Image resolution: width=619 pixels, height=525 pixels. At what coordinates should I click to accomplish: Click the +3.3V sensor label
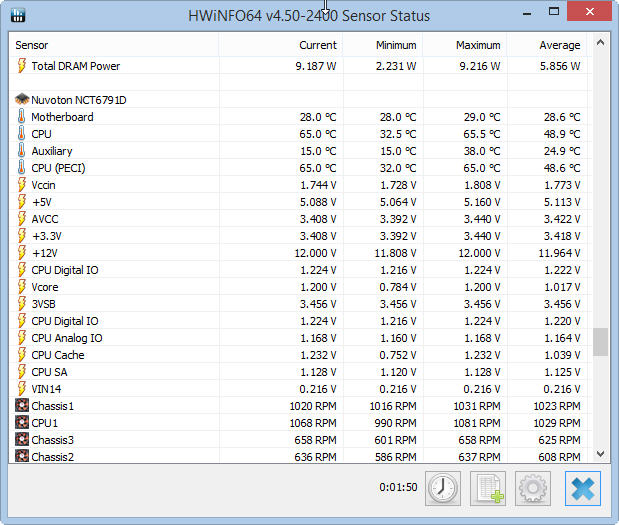(47, 236)
